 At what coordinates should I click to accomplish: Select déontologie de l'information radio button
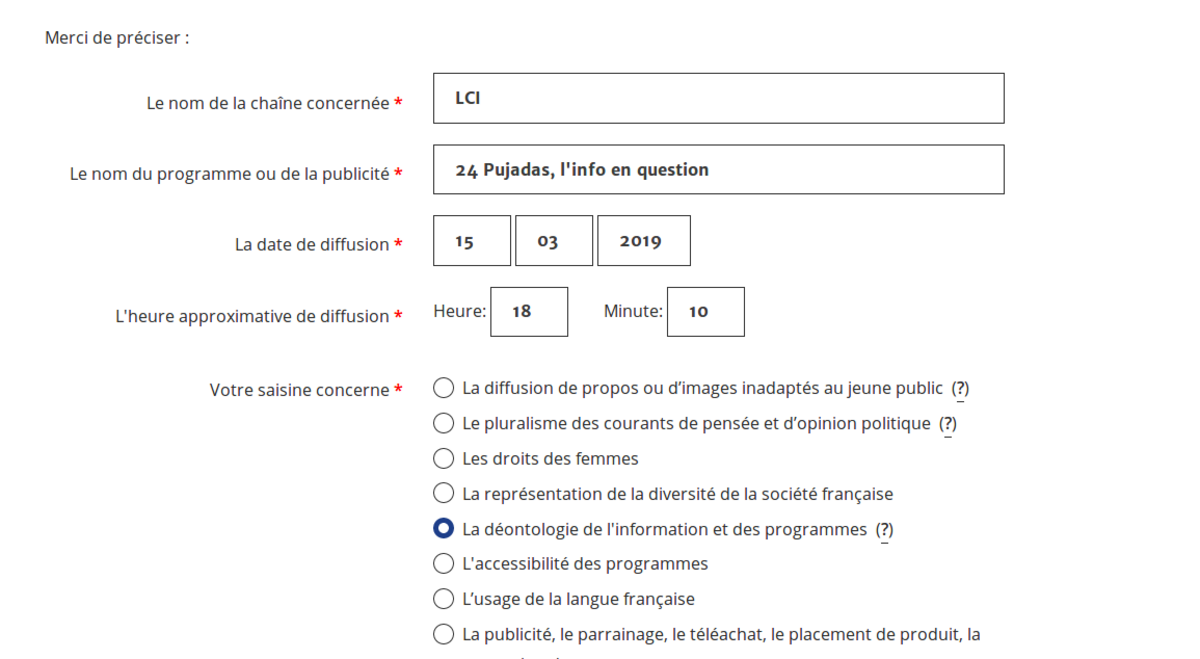coord(443,529)
